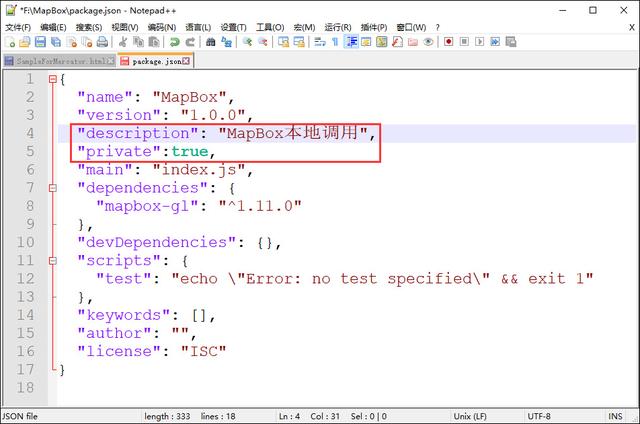The image size is (640, 424).
Task: Open the 编辑(E) menu
Action: [53, 27]
